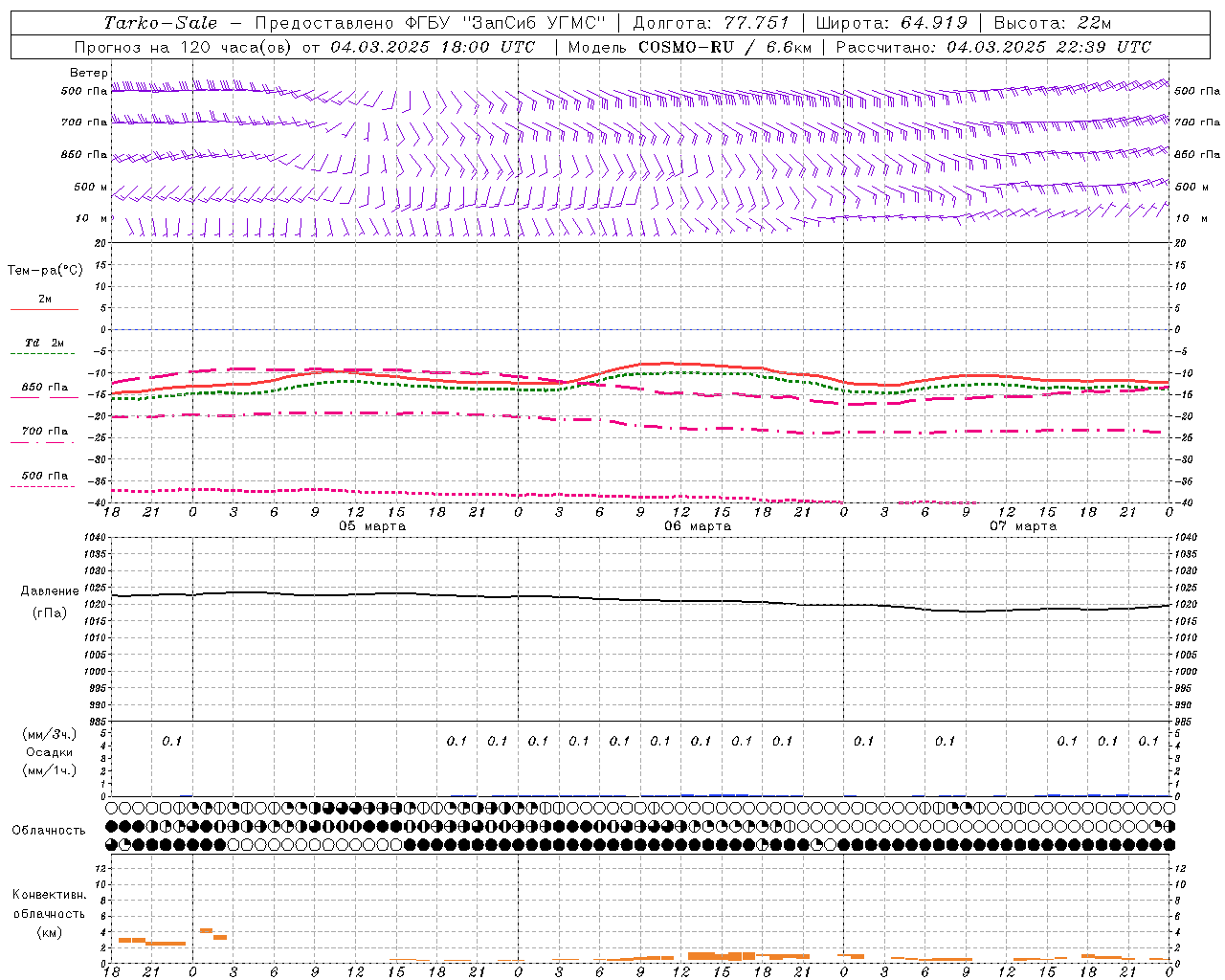Image resolution: width=1225 pixels, height=980 pixels.
Task: Click the 985 value on right pressure axis
Action: tap(1185, 722)
